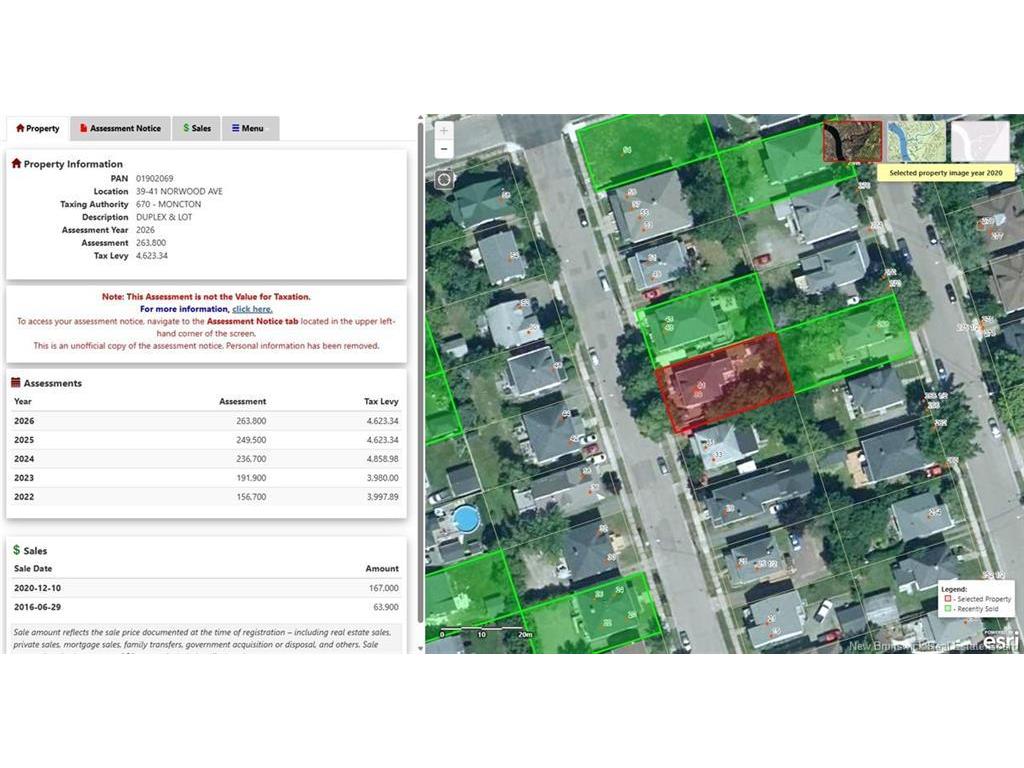Image resolution: width=1024 pixels, height=768 pixels.
Task: Click taxing authority 670 - MONCTON
Action: (168, 204)
